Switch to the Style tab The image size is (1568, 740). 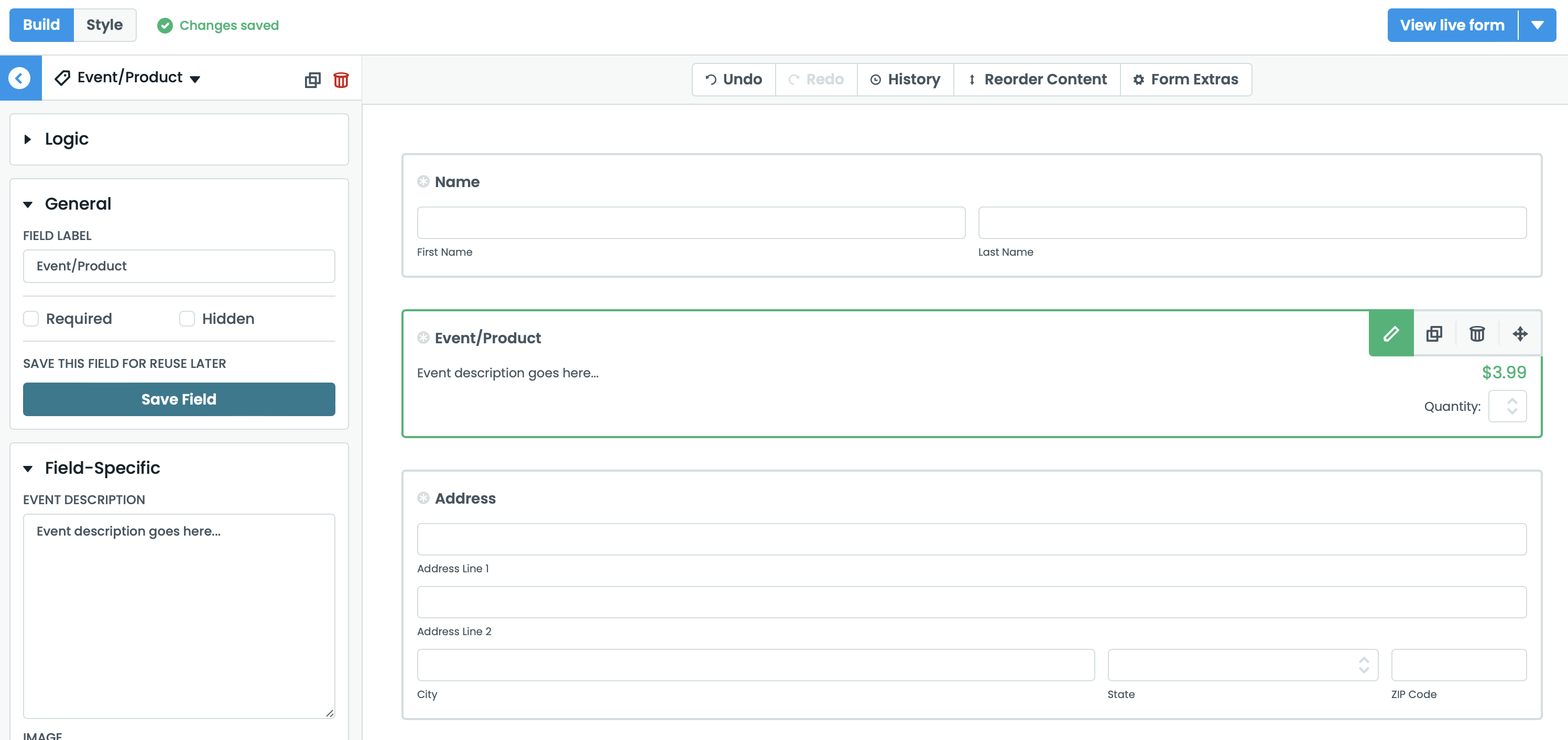(104, 25)
